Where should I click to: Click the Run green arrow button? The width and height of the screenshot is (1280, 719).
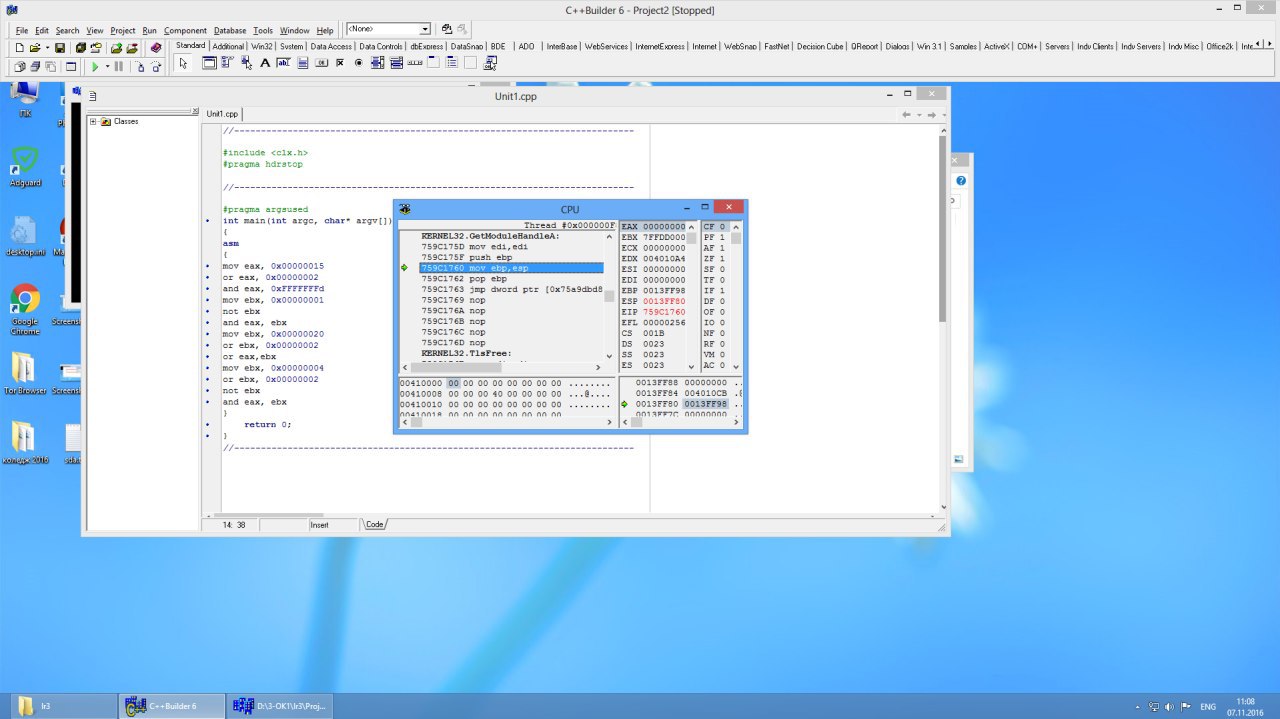point(95,67)
